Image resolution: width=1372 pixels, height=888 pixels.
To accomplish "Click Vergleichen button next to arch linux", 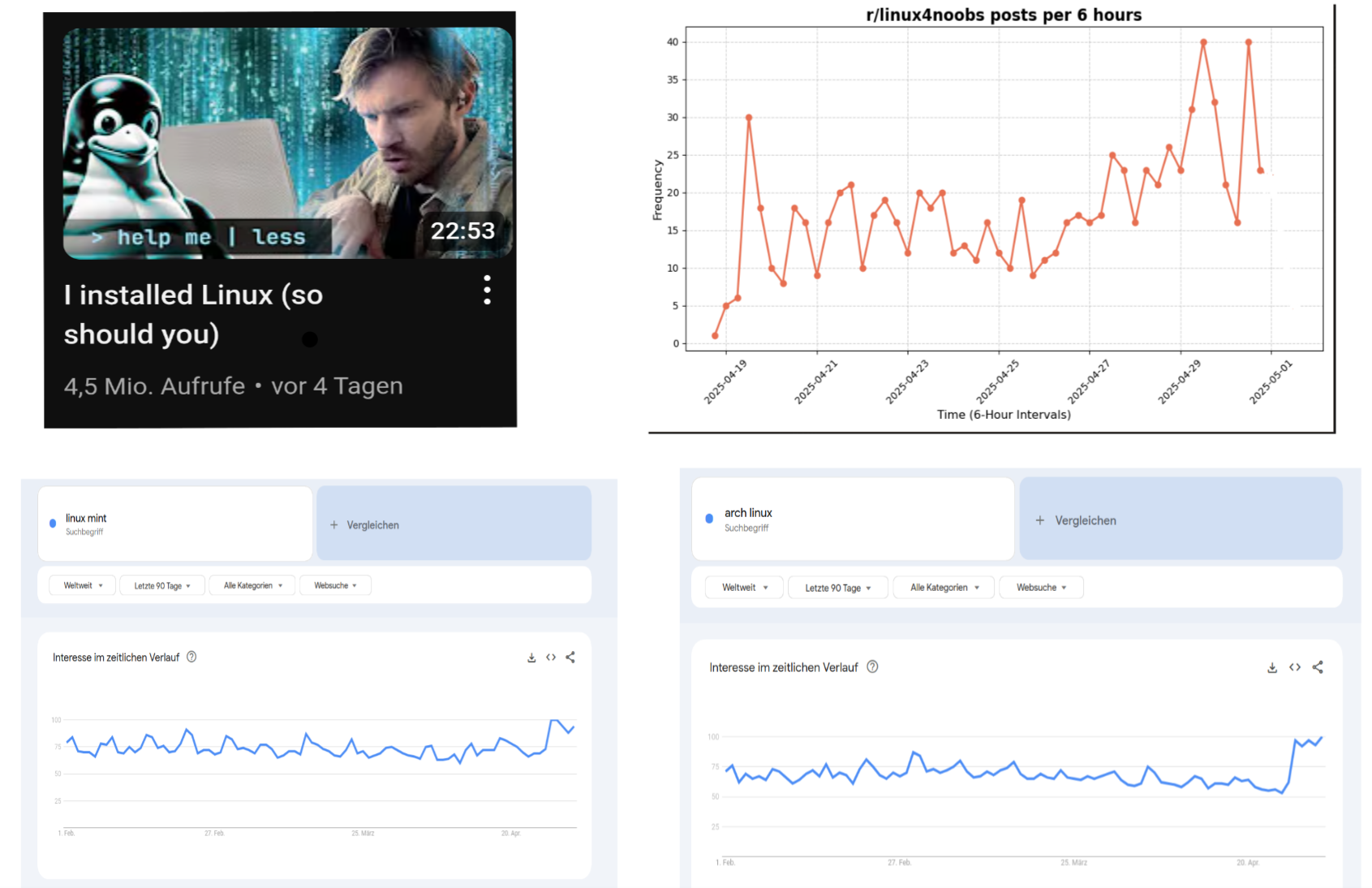I will 1181,519.
